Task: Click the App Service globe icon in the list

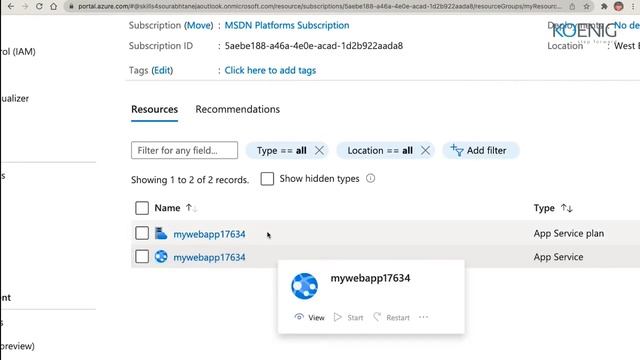Action: 161,257
